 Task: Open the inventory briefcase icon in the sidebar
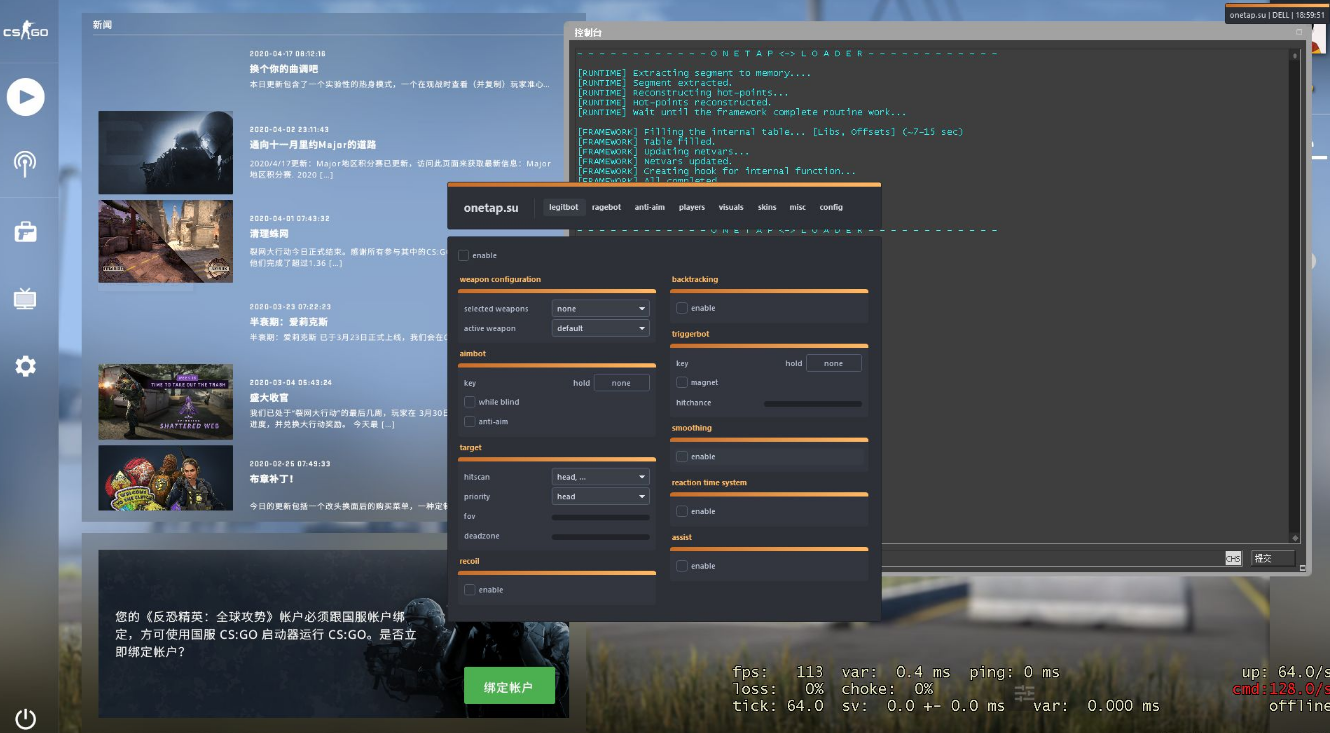[25, 232]
